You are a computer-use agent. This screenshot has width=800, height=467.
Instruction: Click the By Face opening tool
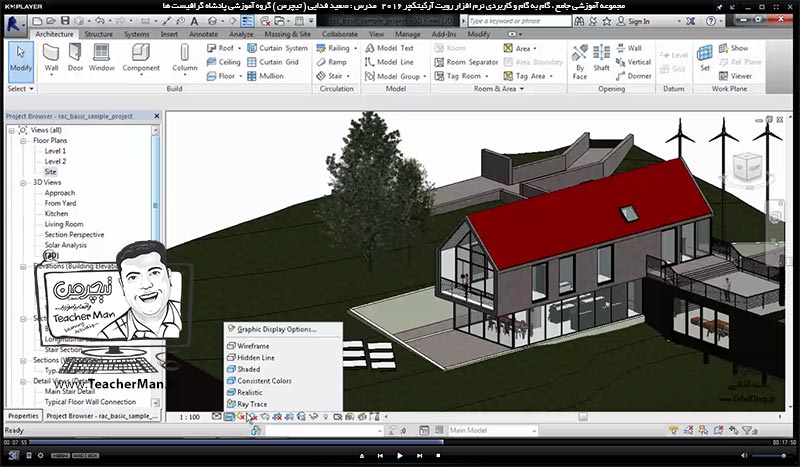point(580,61)
